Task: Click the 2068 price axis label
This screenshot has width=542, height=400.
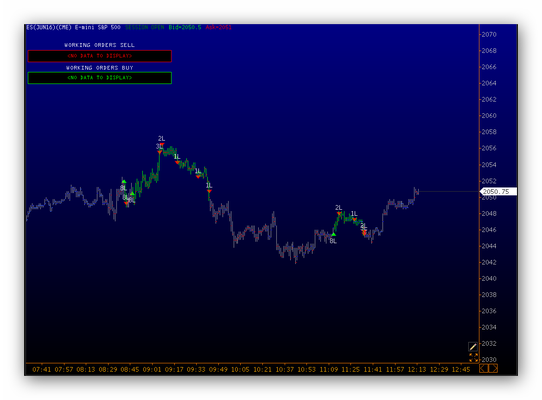Action: click(489, 51)
